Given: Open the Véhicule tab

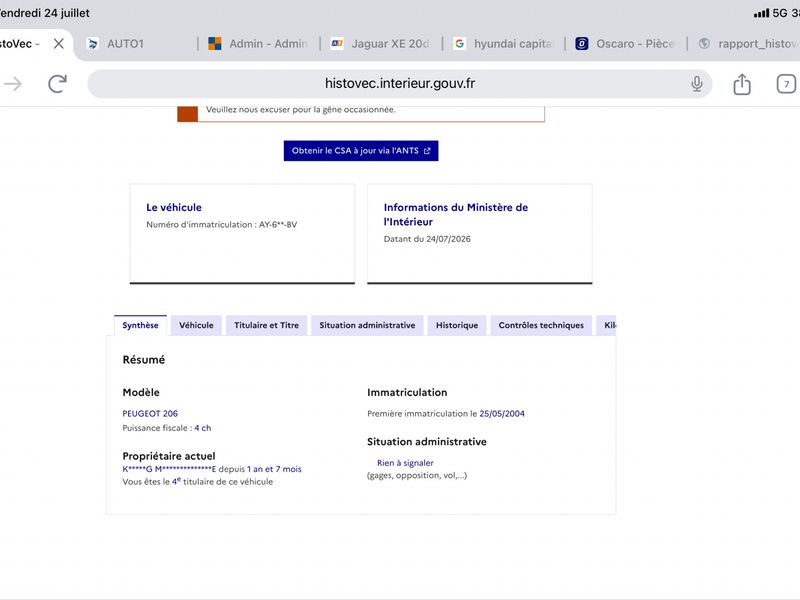Looking at the screenshot, I should [x=196, y=325].
